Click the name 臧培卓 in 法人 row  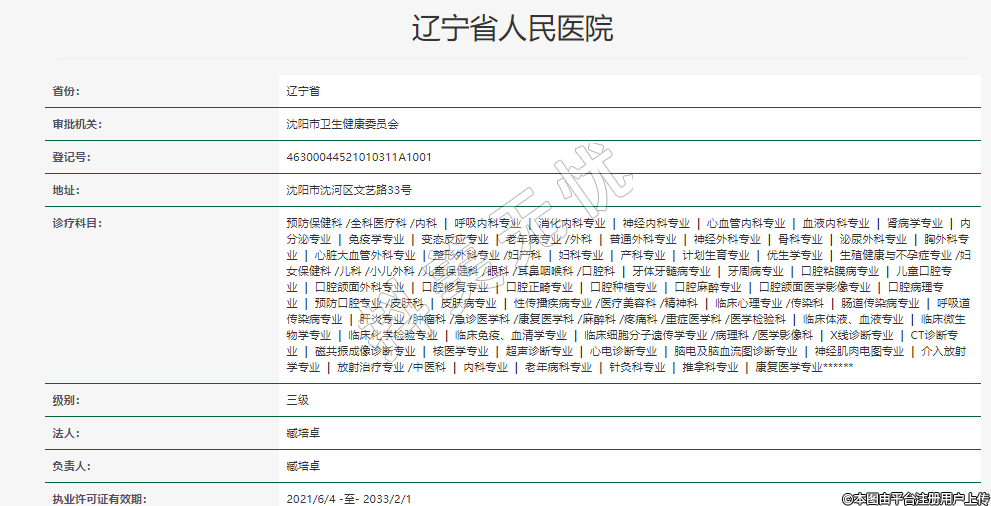(303, 433)
